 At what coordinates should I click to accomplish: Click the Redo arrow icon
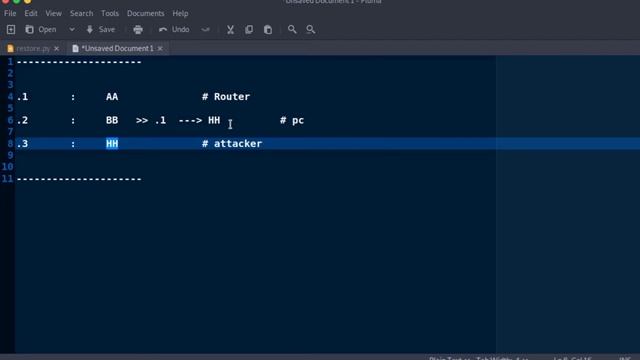205,29
